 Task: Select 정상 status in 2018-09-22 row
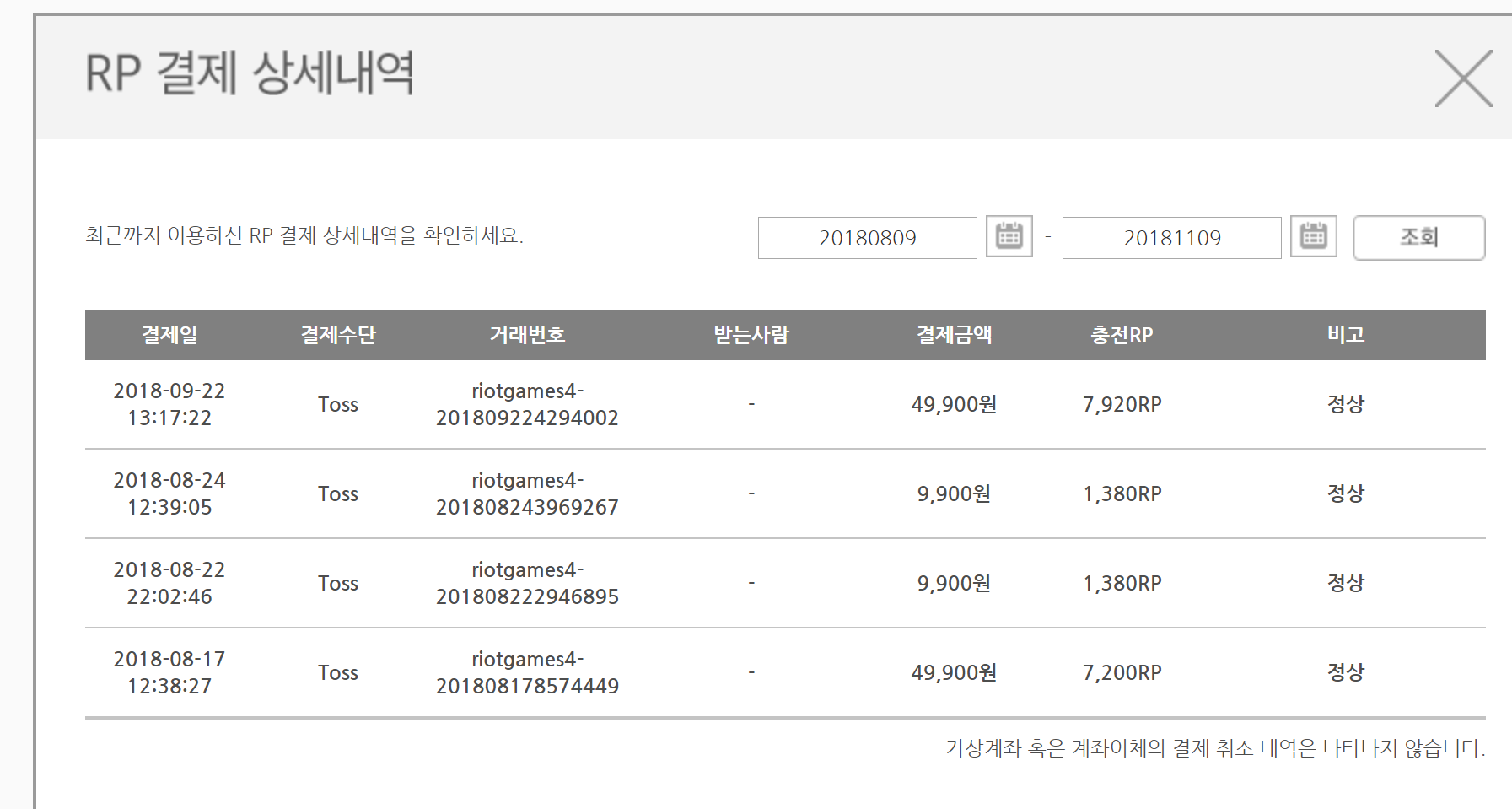pyautogui.click(x=1346, y=404)
